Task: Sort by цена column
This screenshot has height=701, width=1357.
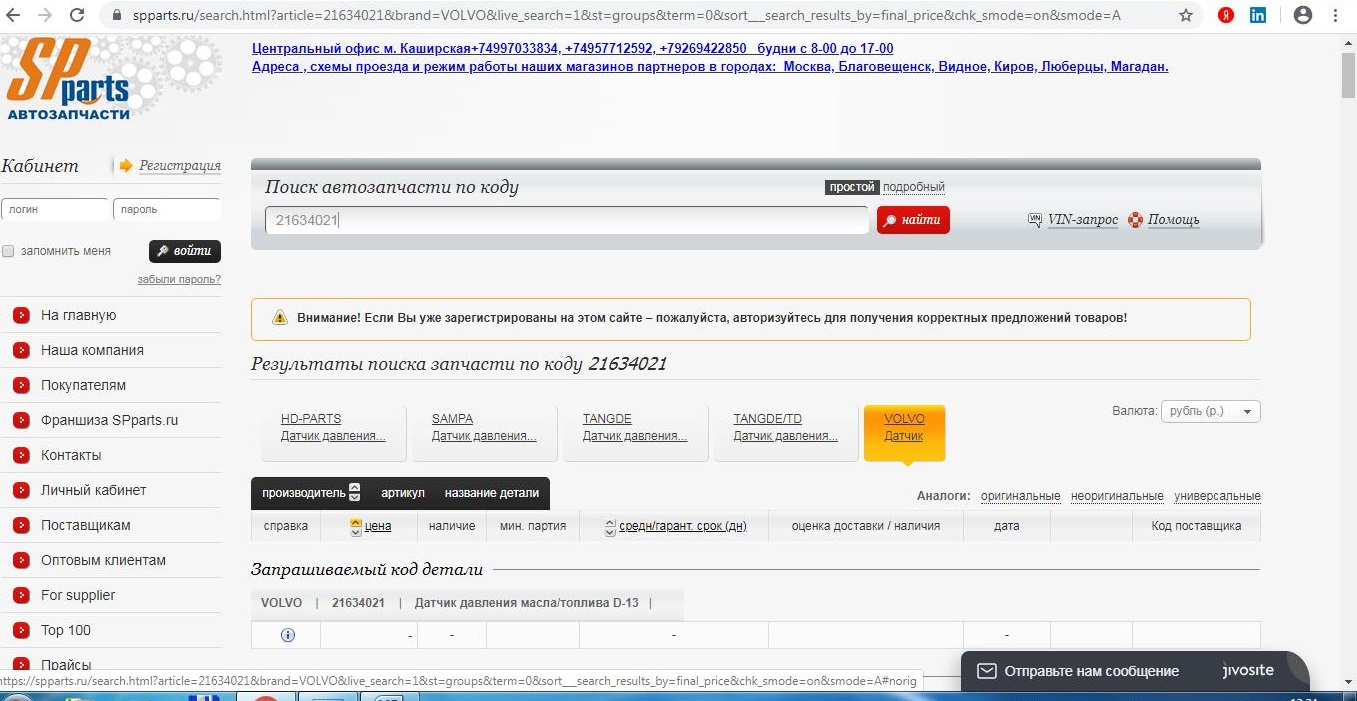Action: click(x=377, y=526)
